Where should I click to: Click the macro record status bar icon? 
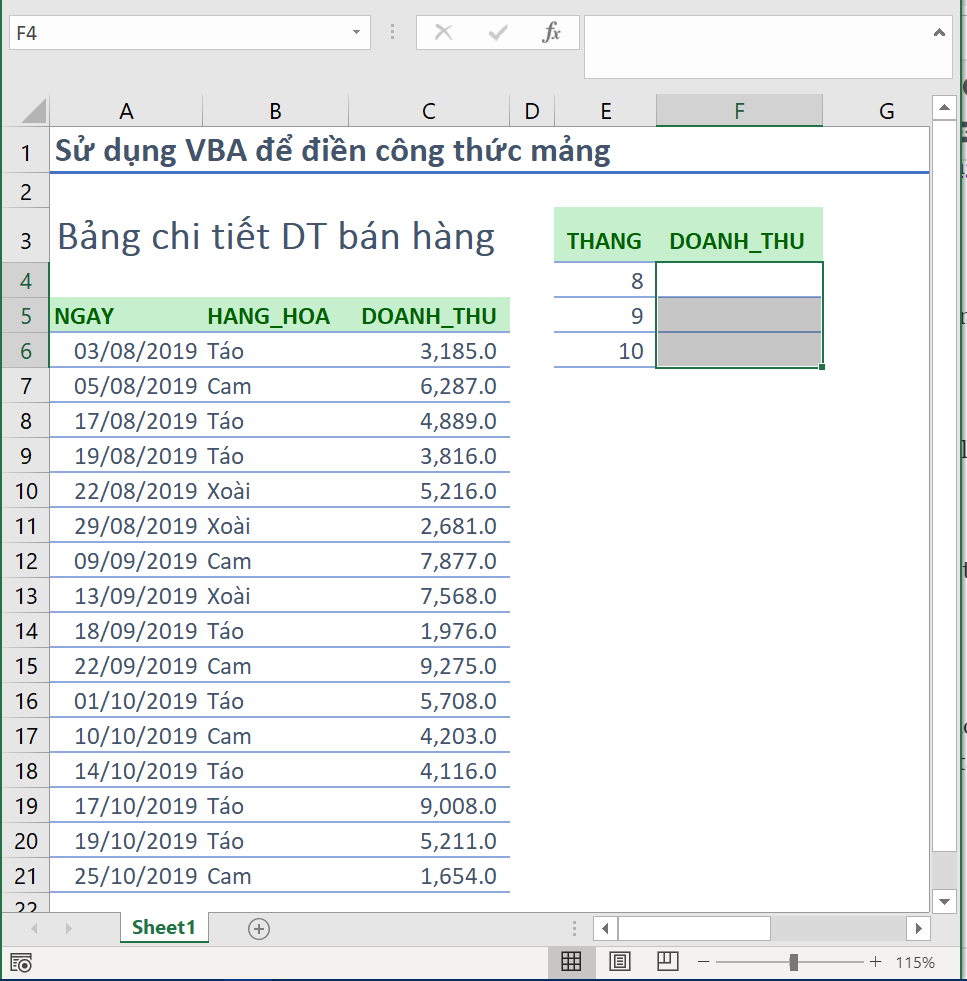(21, 963)
